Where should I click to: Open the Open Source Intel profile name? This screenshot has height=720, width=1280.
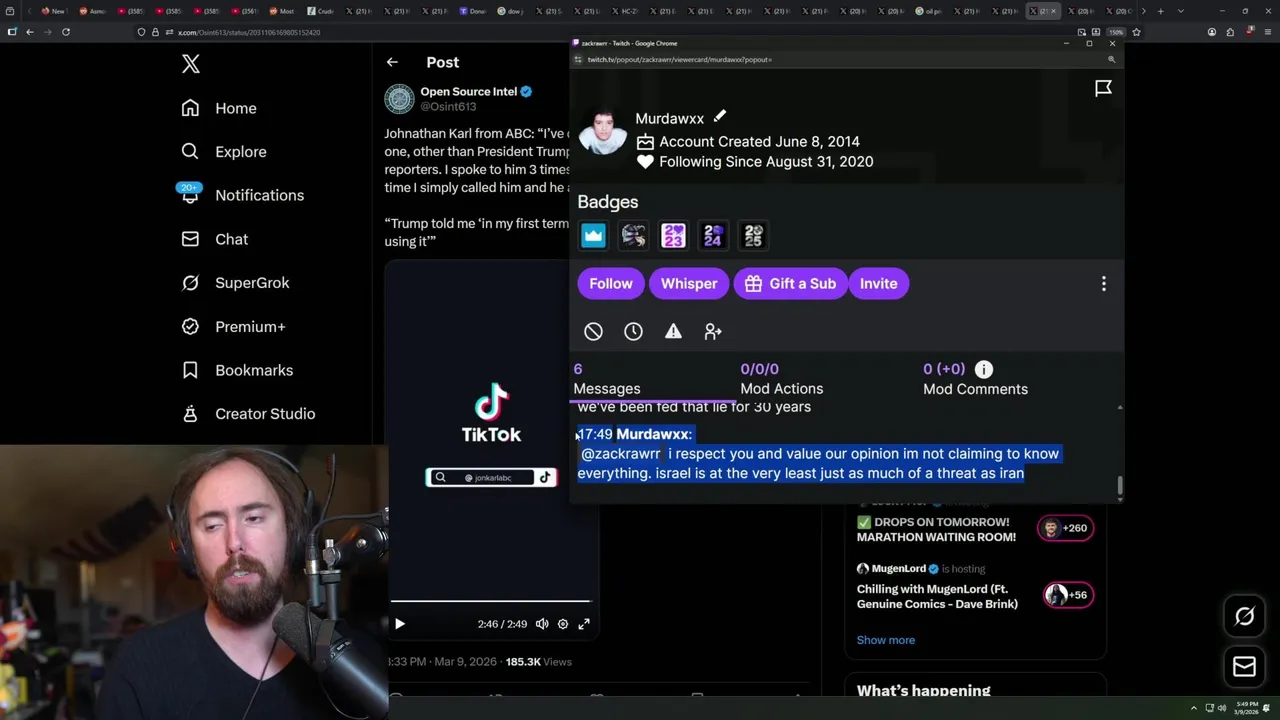coord(468,91)
